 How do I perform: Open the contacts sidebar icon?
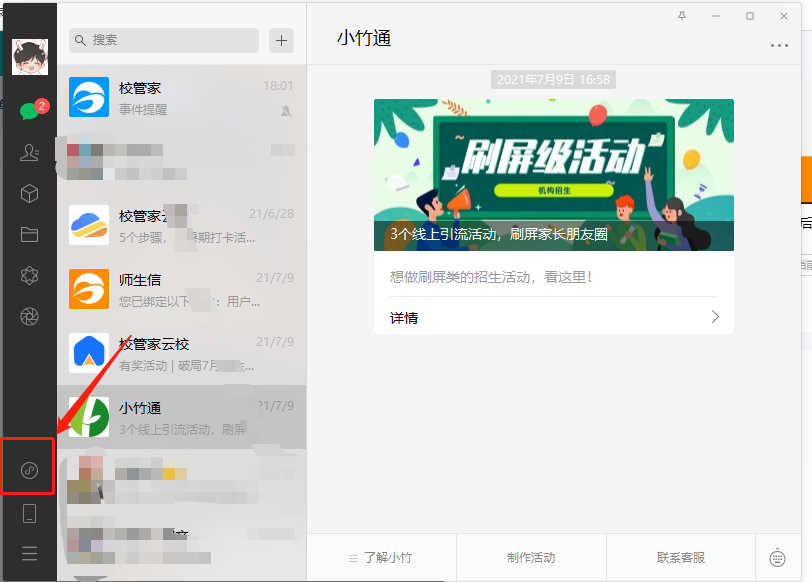[30, 152]
